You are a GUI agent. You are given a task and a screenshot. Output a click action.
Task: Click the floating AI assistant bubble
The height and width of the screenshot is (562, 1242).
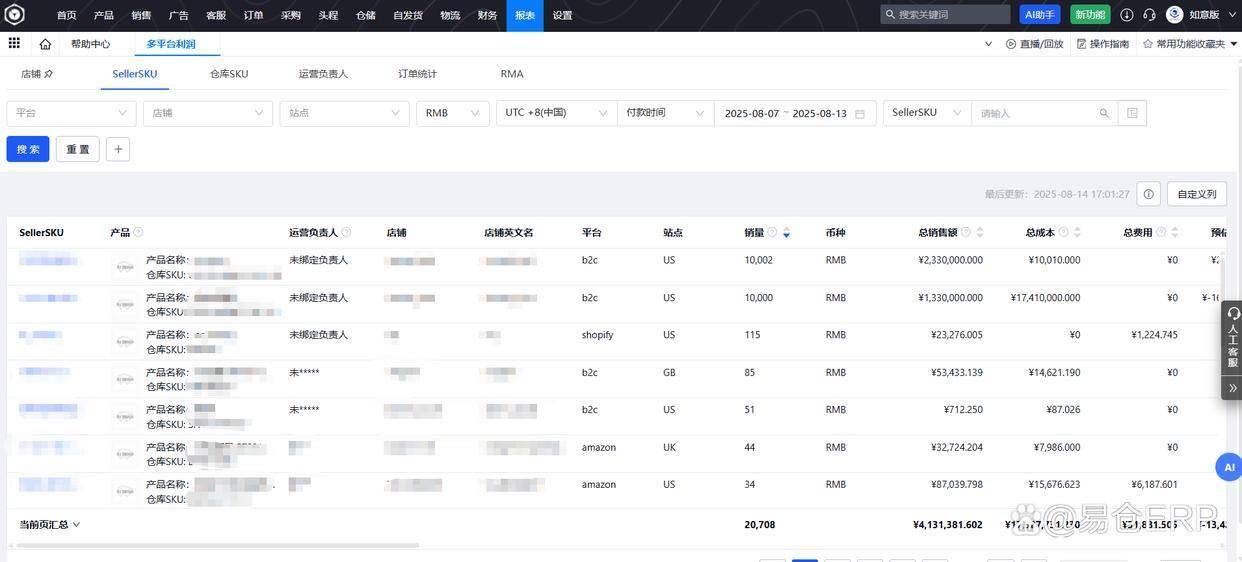(1228, 467)
